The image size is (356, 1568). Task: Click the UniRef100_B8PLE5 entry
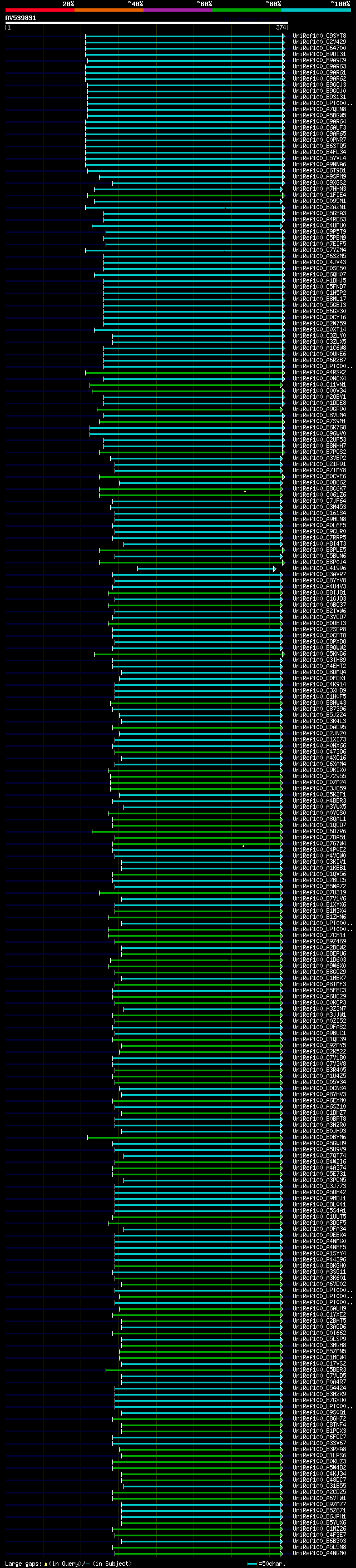pyautogui.click(x=319, y=550)
